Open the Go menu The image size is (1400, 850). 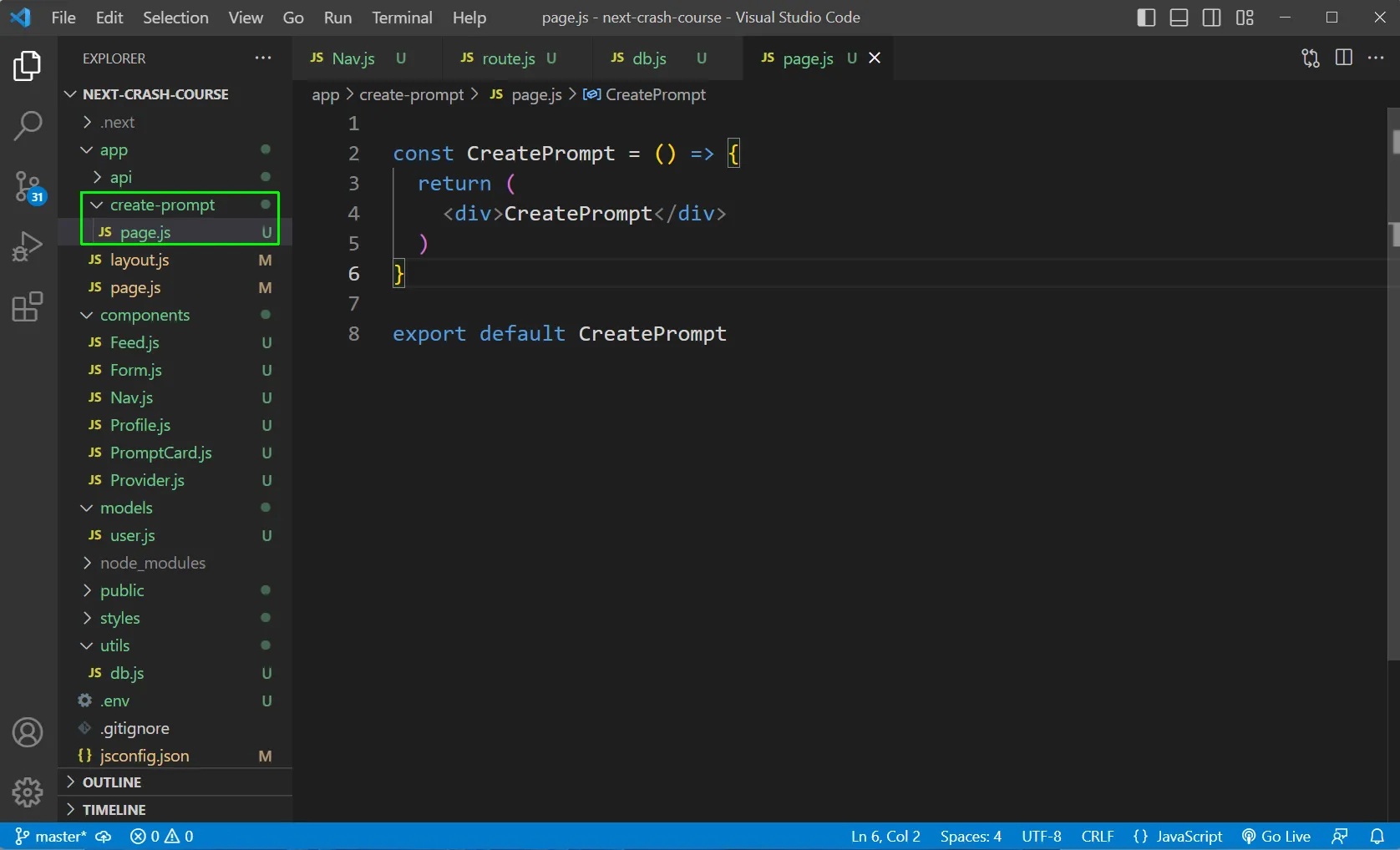coord(293,18)
